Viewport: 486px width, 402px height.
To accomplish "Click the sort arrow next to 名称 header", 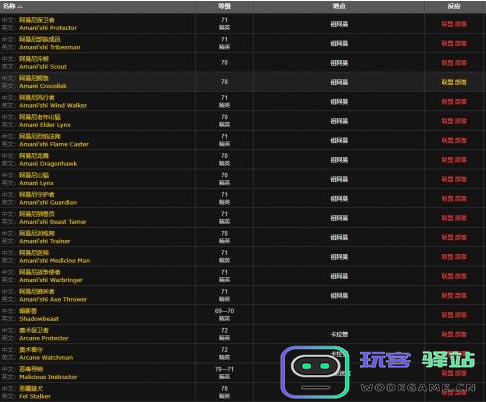I will pyautogui.click(x=20, y=7).
